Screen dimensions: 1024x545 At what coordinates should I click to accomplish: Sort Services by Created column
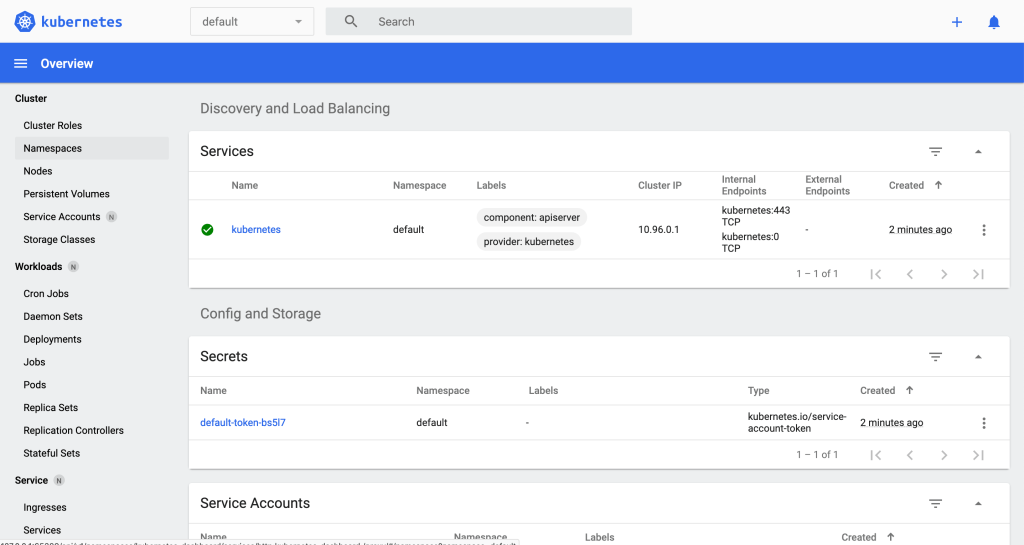tap(907, 186)
